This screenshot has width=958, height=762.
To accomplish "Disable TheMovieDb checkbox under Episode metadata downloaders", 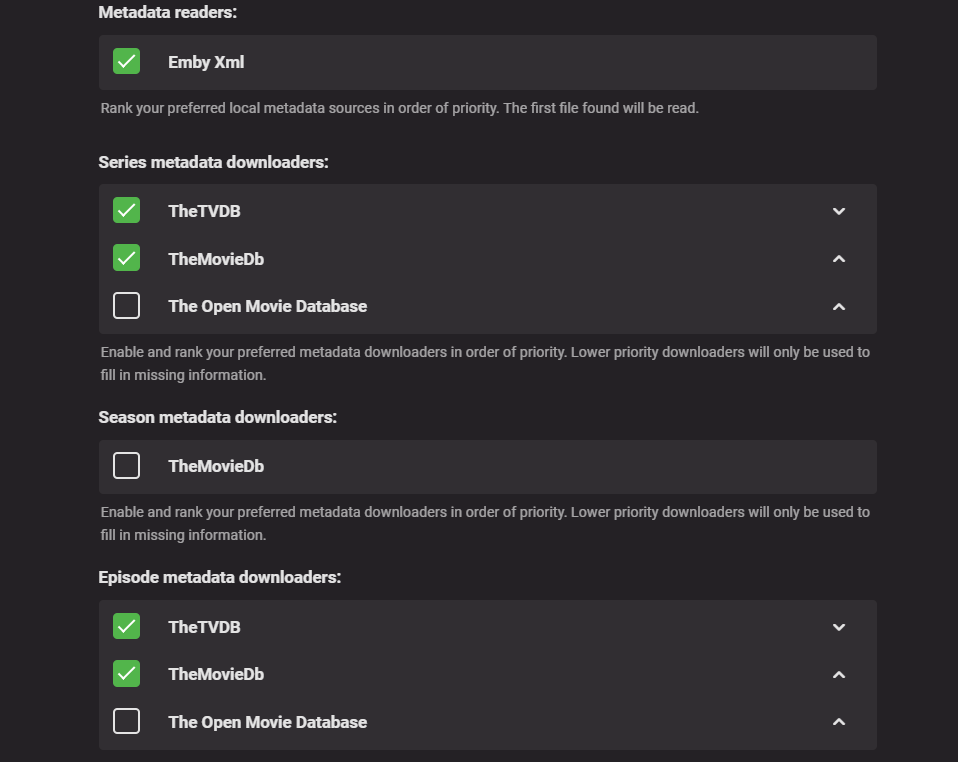I will [x=127, y=674].
